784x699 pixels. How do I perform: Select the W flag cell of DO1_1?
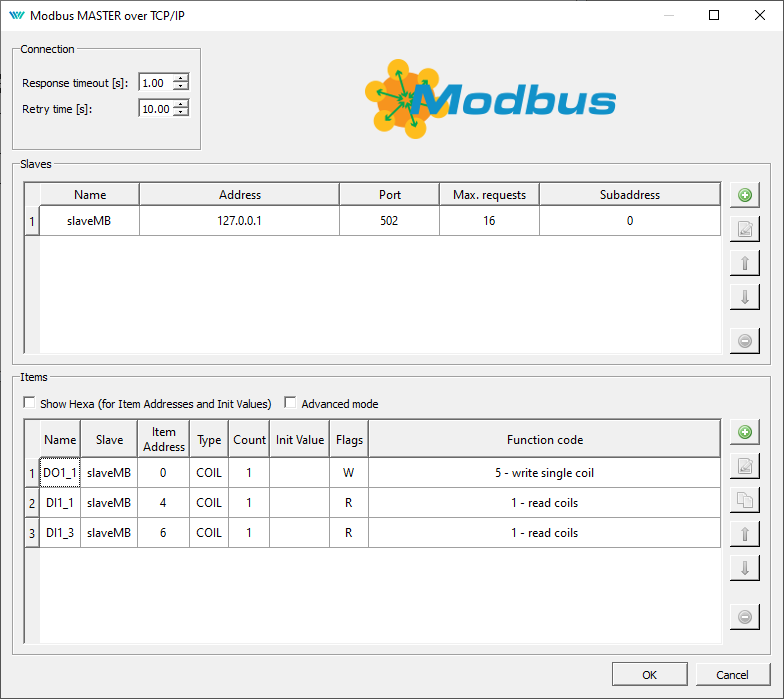[x=349, y=472]
